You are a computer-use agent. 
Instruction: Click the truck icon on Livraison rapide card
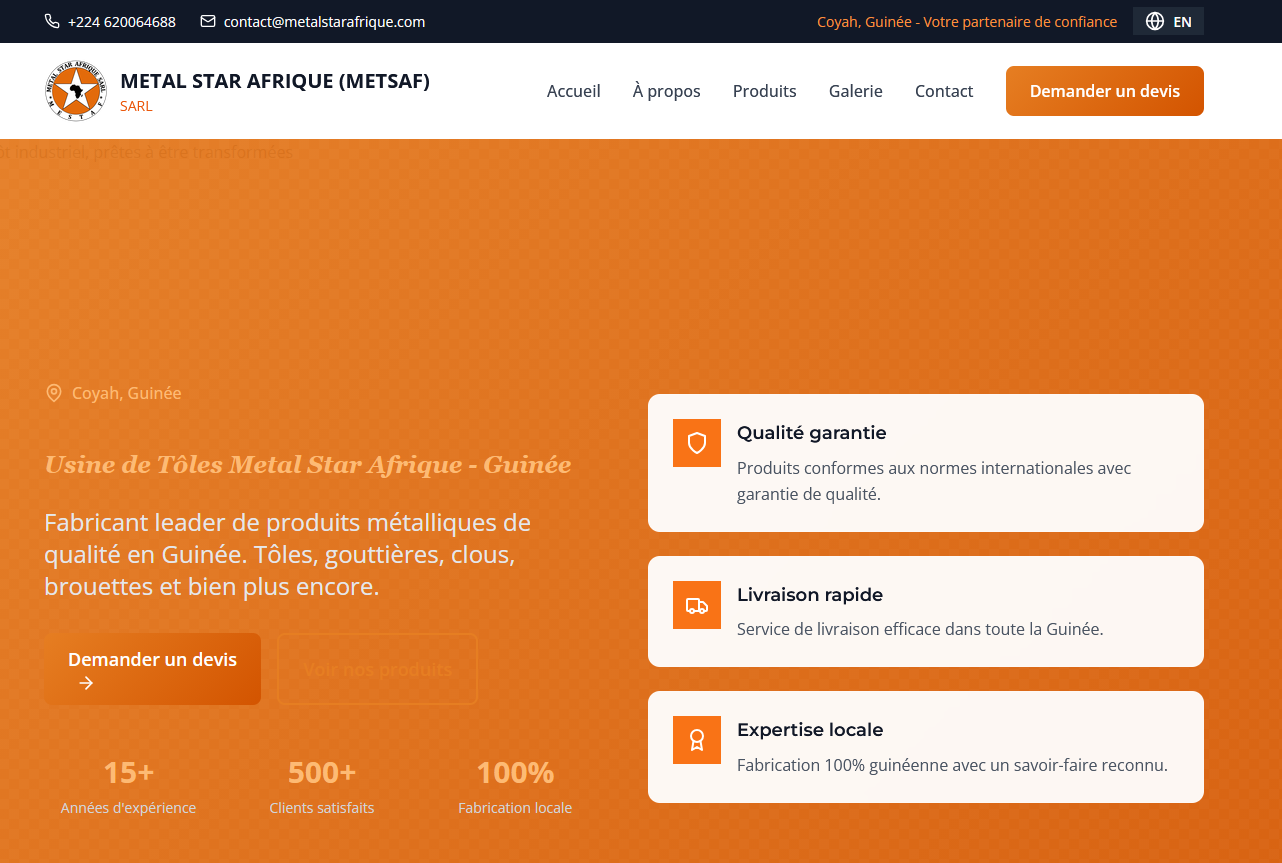[697, 605]
